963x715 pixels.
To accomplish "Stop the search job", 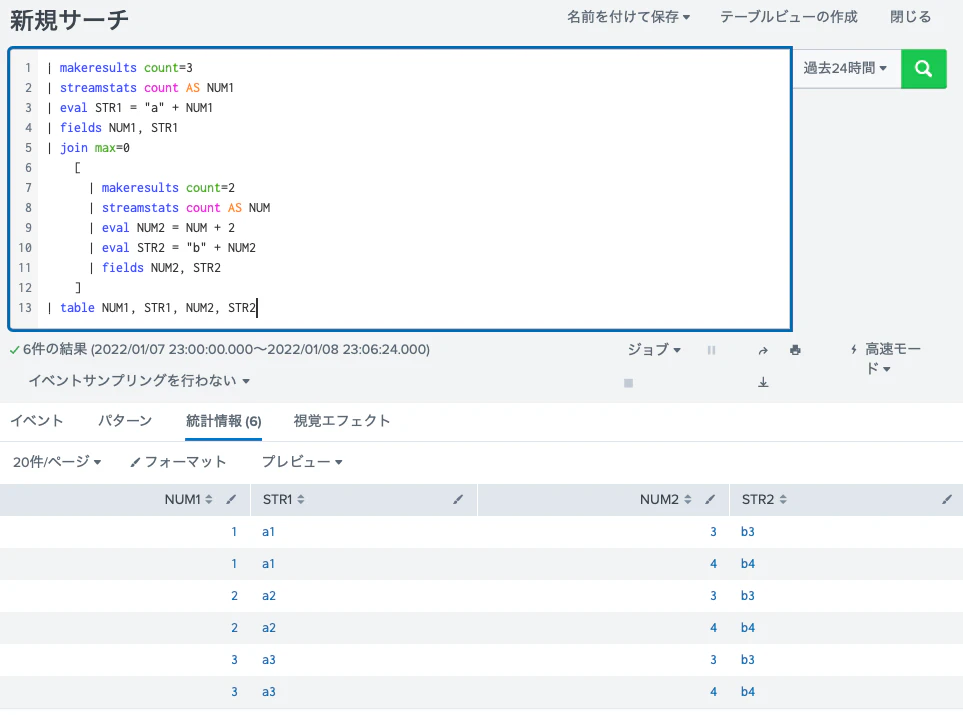I will (x=628, y=383).
